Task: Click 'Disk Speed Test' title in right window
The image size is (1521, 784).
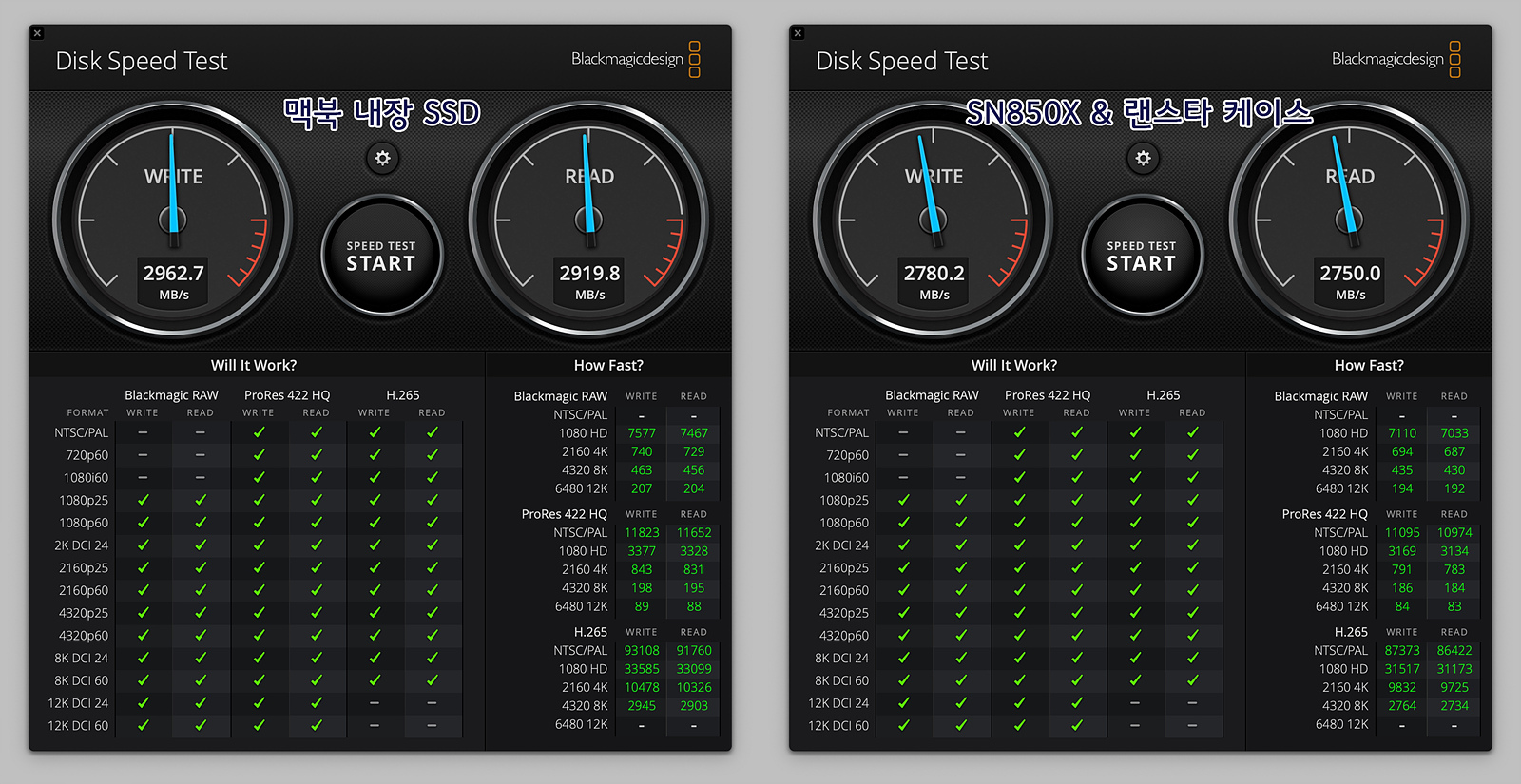Action: point(902,61)
